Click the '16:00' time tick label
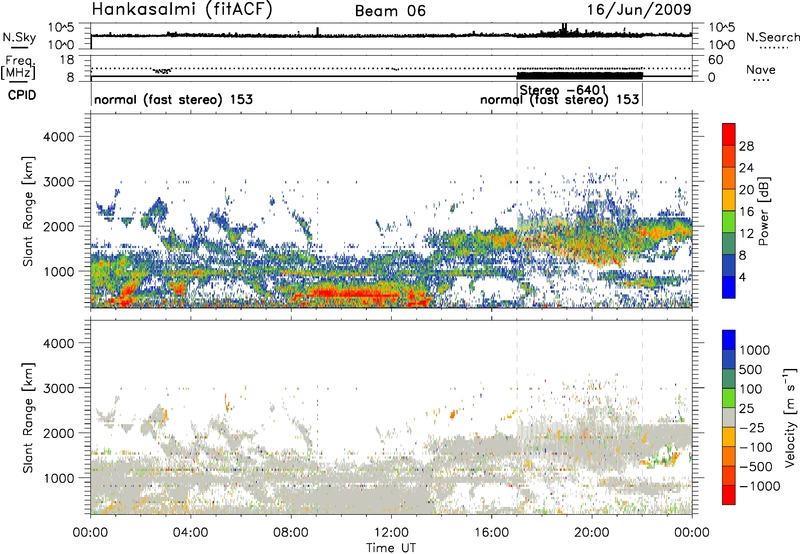 tap(491, 533)
